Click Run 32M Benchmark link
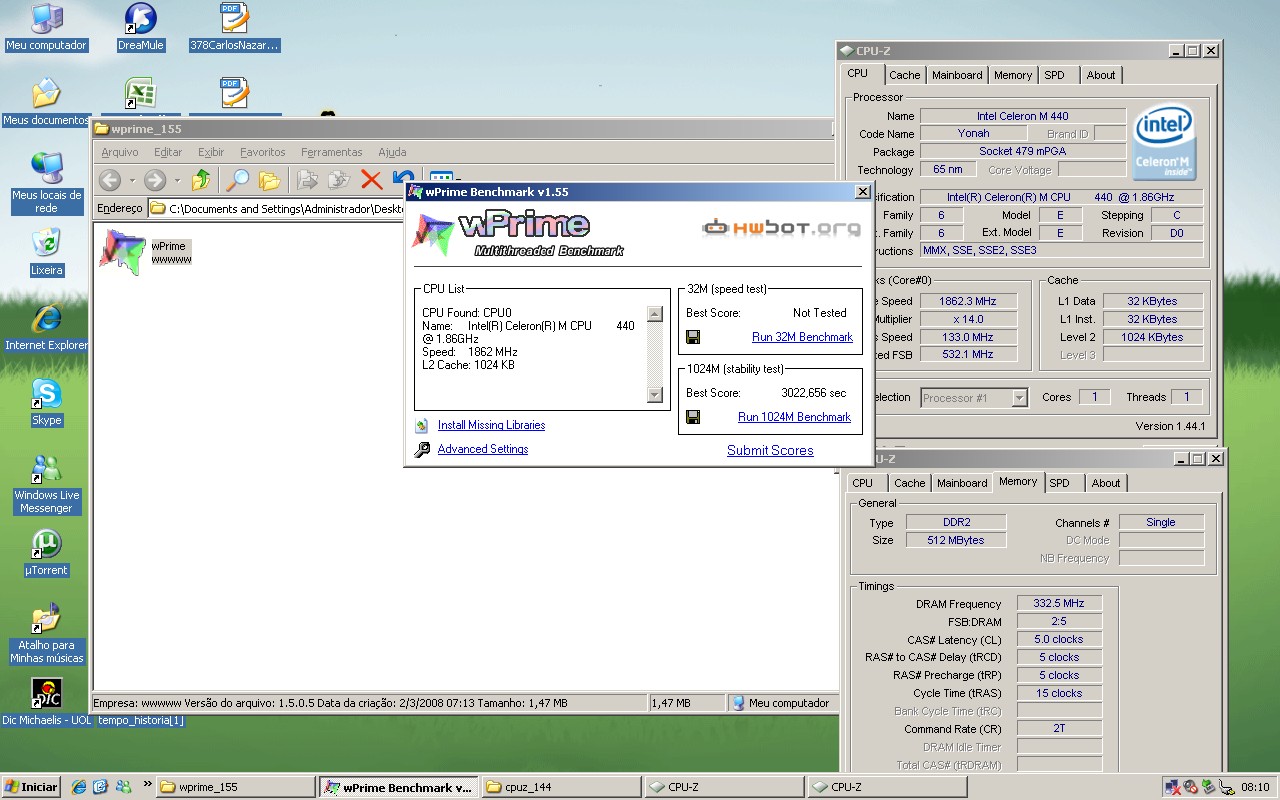Viewport: 1280px width, 800px height. [x=802, y=337]
